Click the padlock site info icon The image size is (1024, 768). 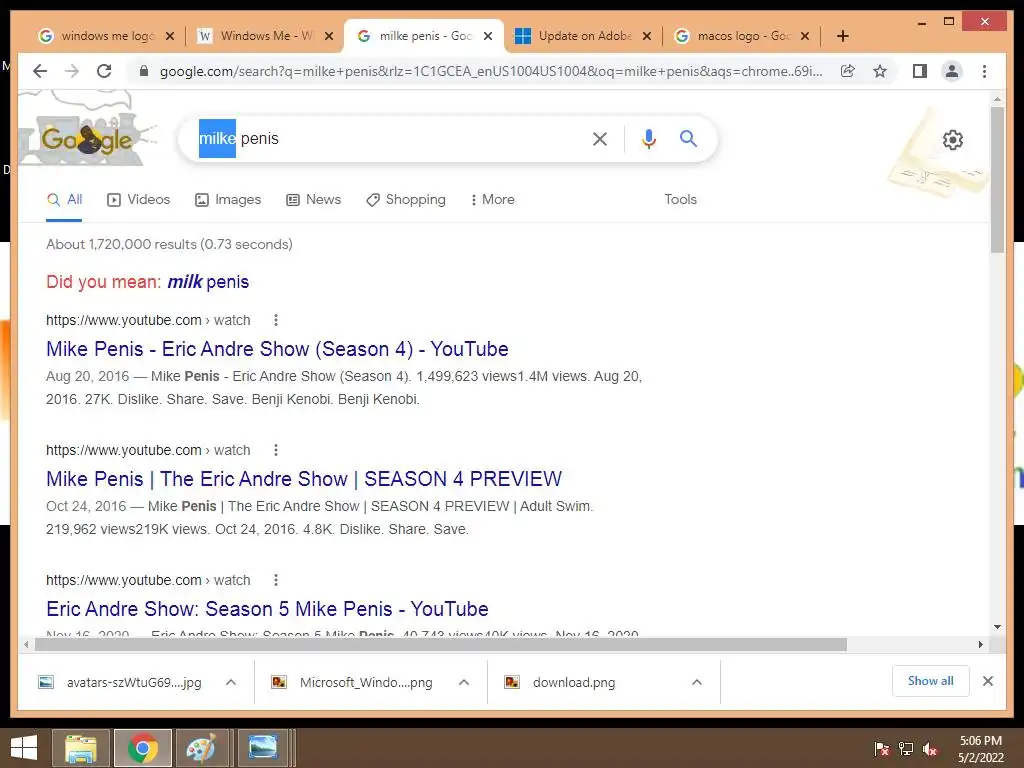click(x=144, y=71)
